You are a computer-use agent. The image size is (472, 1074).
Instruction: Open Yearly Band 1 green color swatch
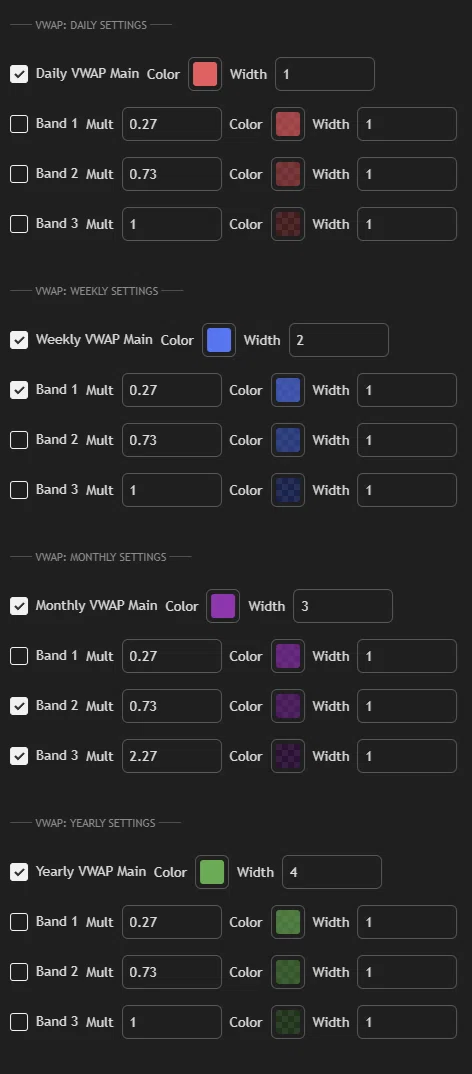288,922
